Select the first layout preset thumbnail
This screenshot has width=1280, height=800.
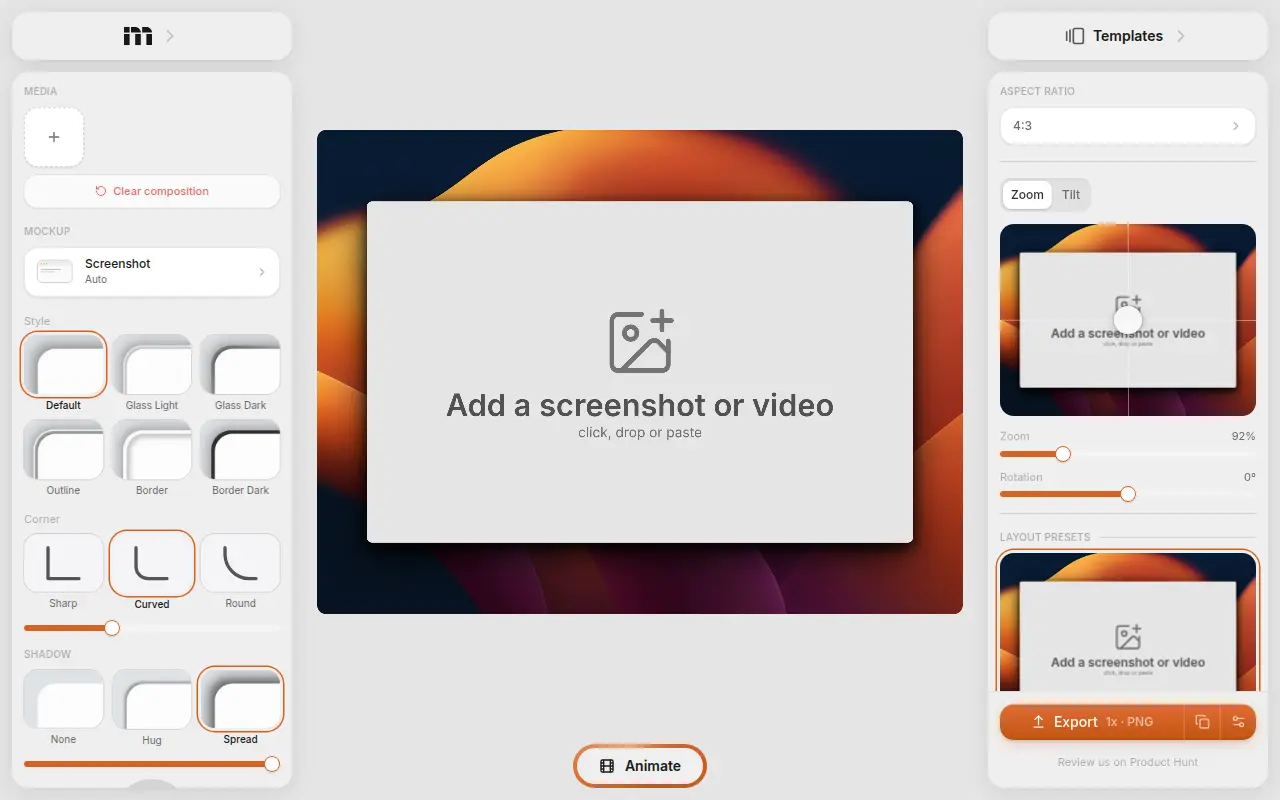coord(1128,622)
